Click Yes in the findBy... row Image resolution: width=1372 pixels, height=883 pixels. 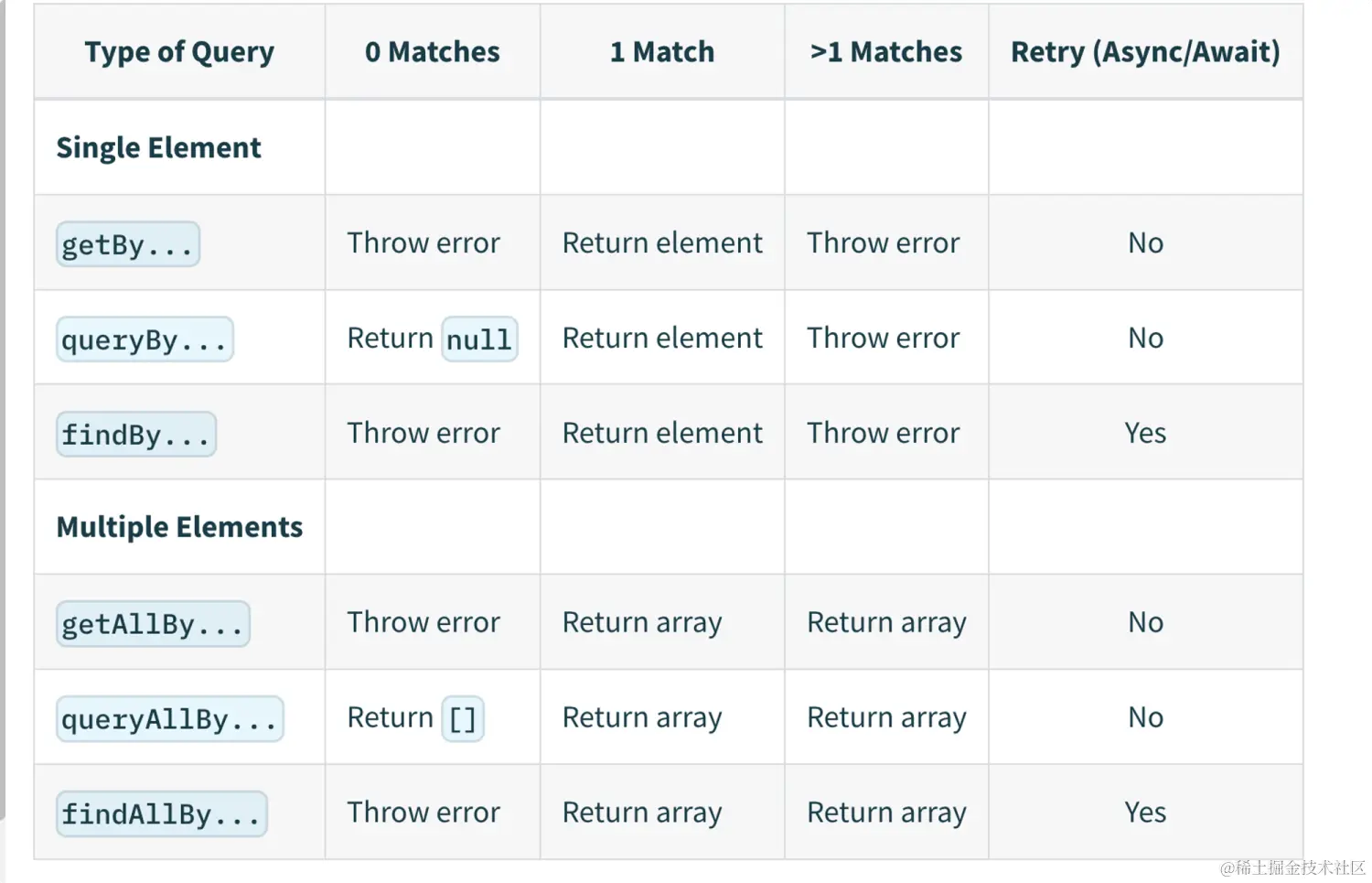1145,433
